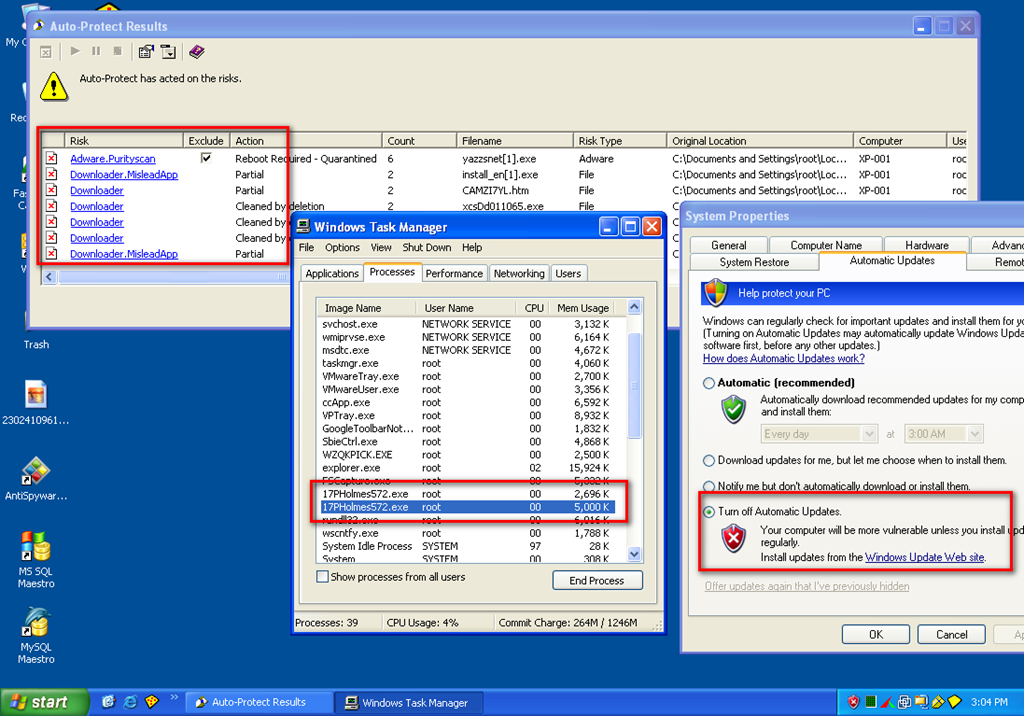The image size is (1024, 716).
Task: Open the Shut Down menu
Action: (426, 248)
